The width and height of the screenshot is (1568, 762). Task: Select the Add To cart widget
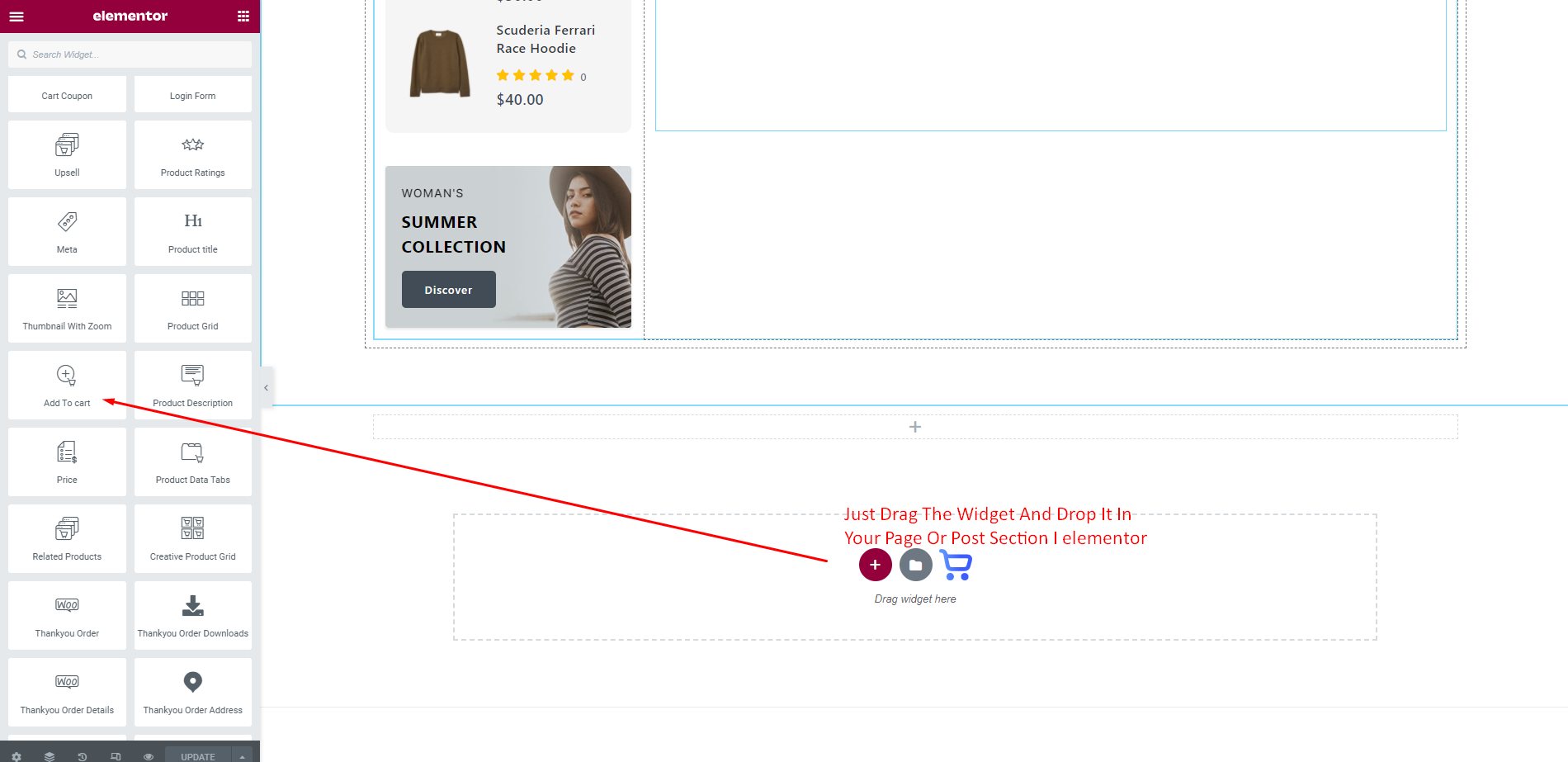click(x=67, y=386)
